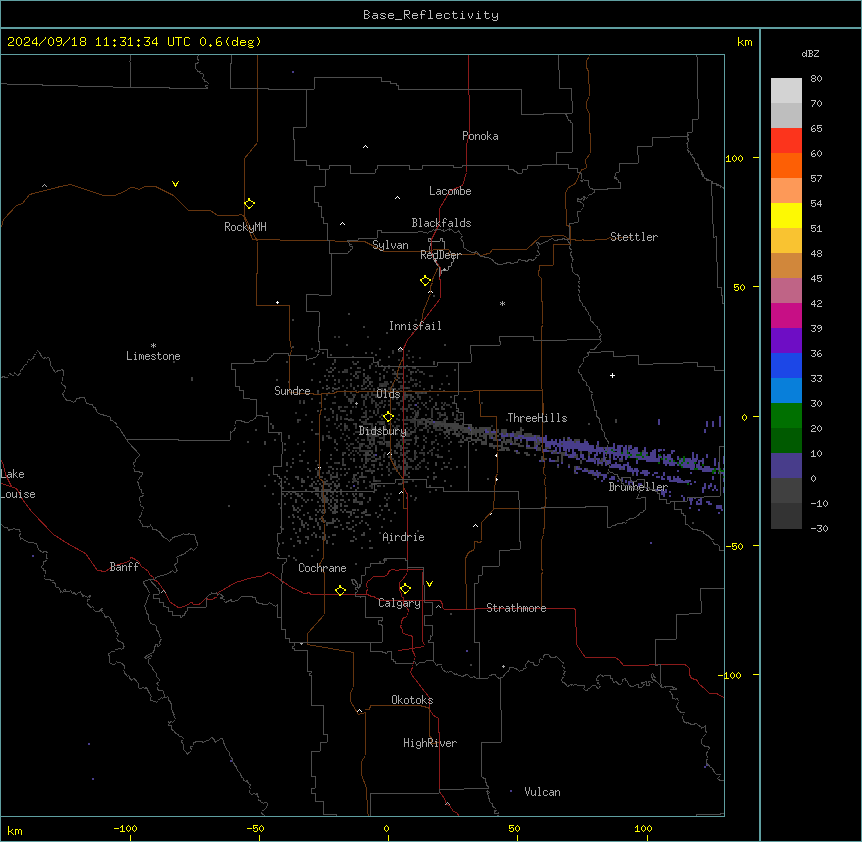The height and width of the screenshot is (842, 862).
Task: Click the -100 tick on bottom axis
Action: click(x=125, y=828)
